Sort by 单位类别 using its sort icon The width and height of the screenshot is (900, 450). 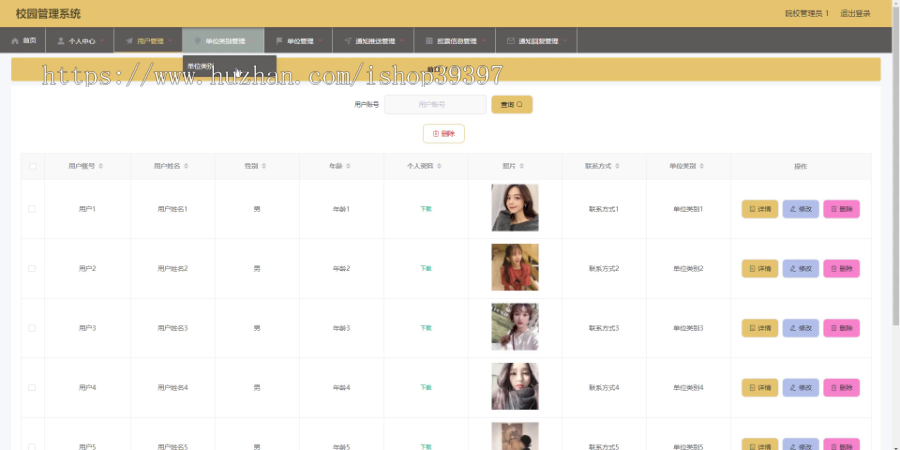point(701,166)
